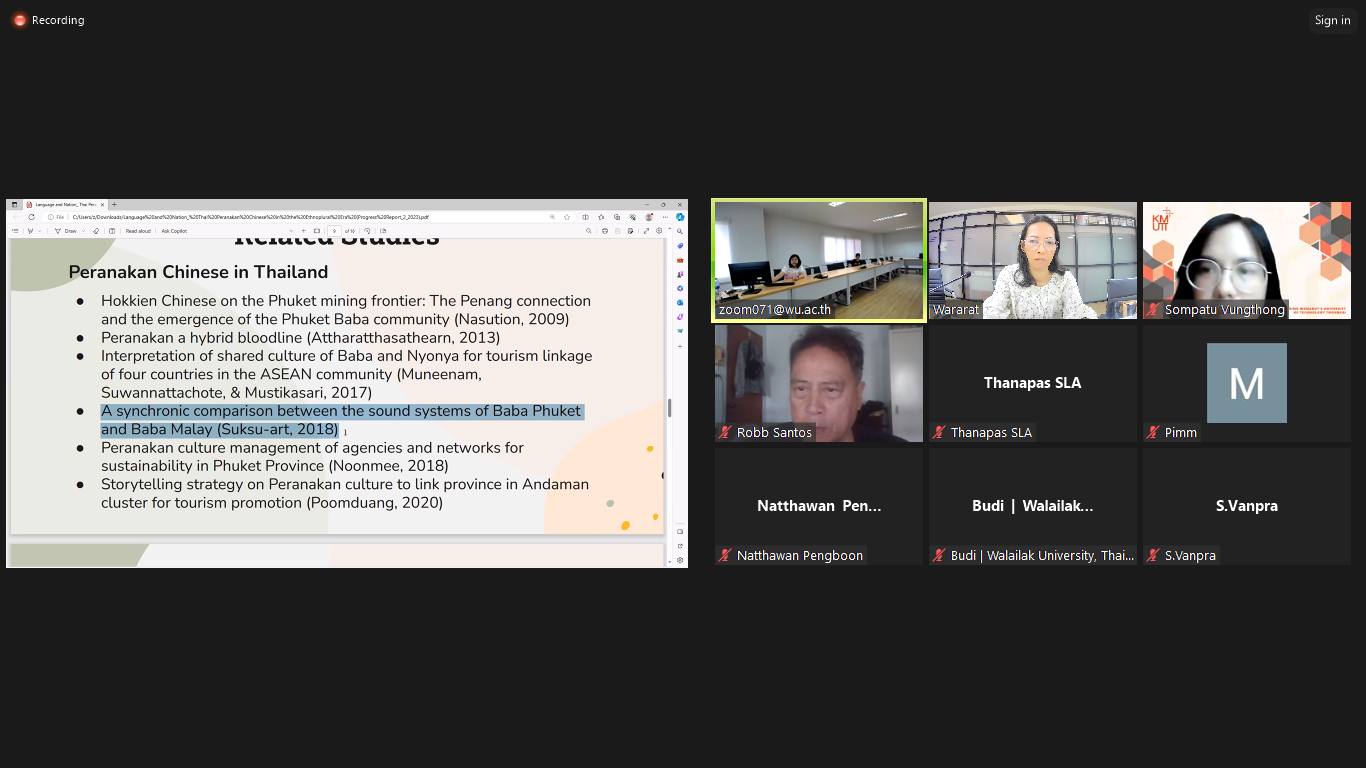Viewport: 1366px width, 768px height.
Task: Expand the highlight tool color dropdown
Action: click(x=40, y=231)
